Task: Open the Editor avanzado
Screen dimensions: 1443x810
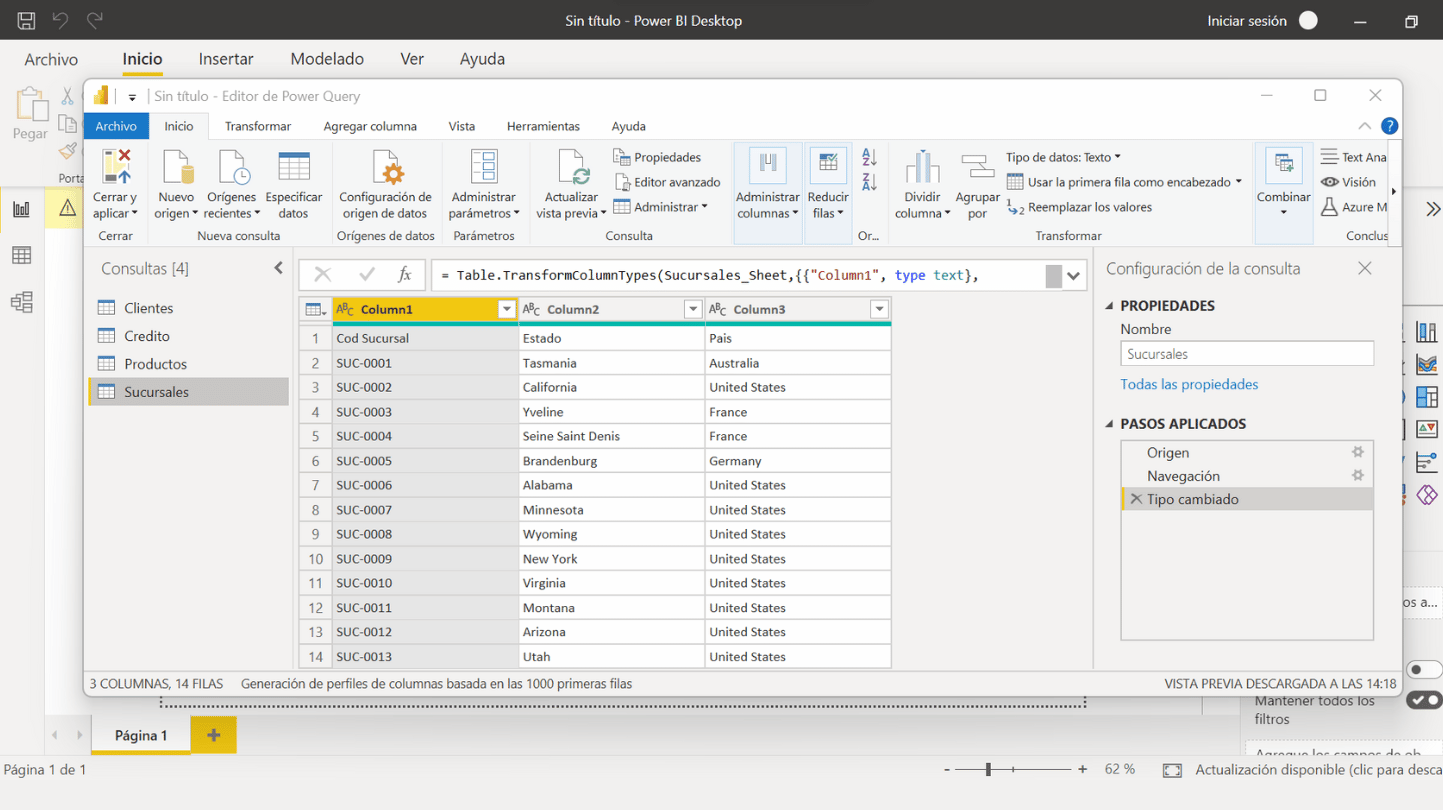Action: pyautogui.click(x=667, y=182)
